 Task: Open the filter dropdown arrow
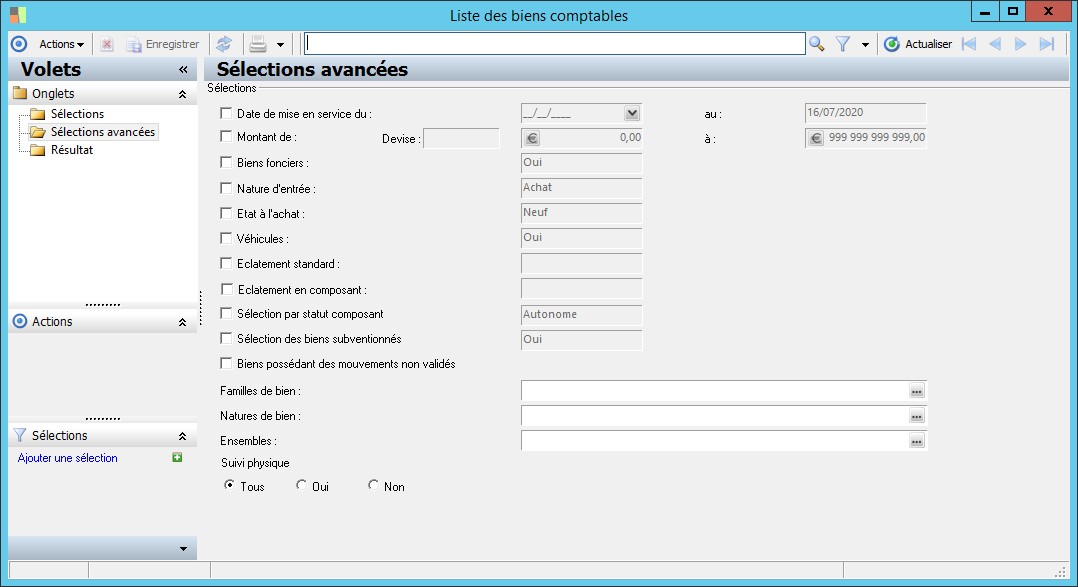tap(866, 45)
